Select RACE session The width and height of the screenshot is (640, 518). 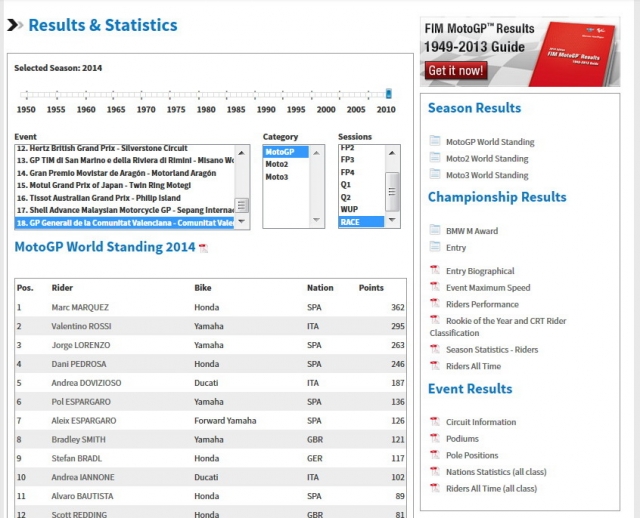361,222
